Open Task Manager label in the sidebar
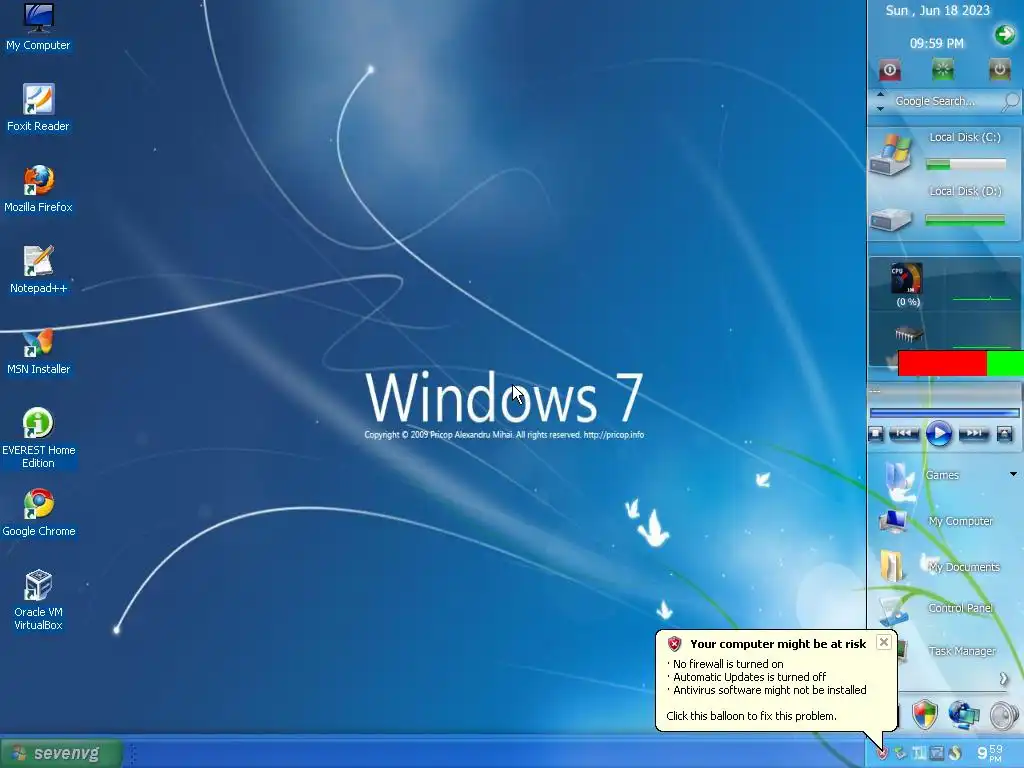The height and width of the screenshot is (768, 1024). click(962, 651)
